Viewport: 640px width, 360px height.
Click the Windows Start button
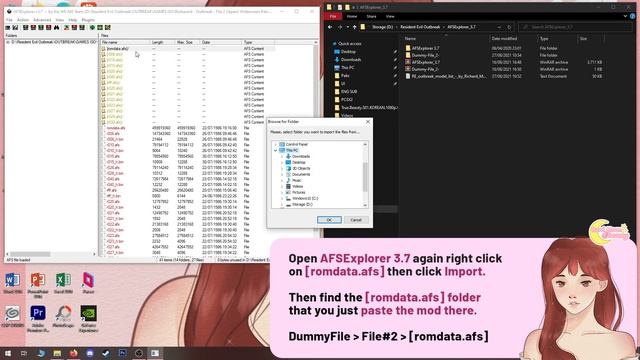click(8, 353)
